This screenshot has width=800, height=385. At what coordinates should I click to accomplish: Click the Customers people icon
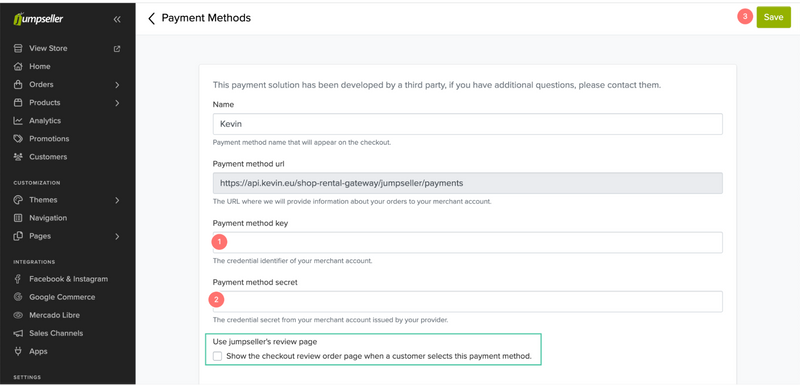pos(18,157)
